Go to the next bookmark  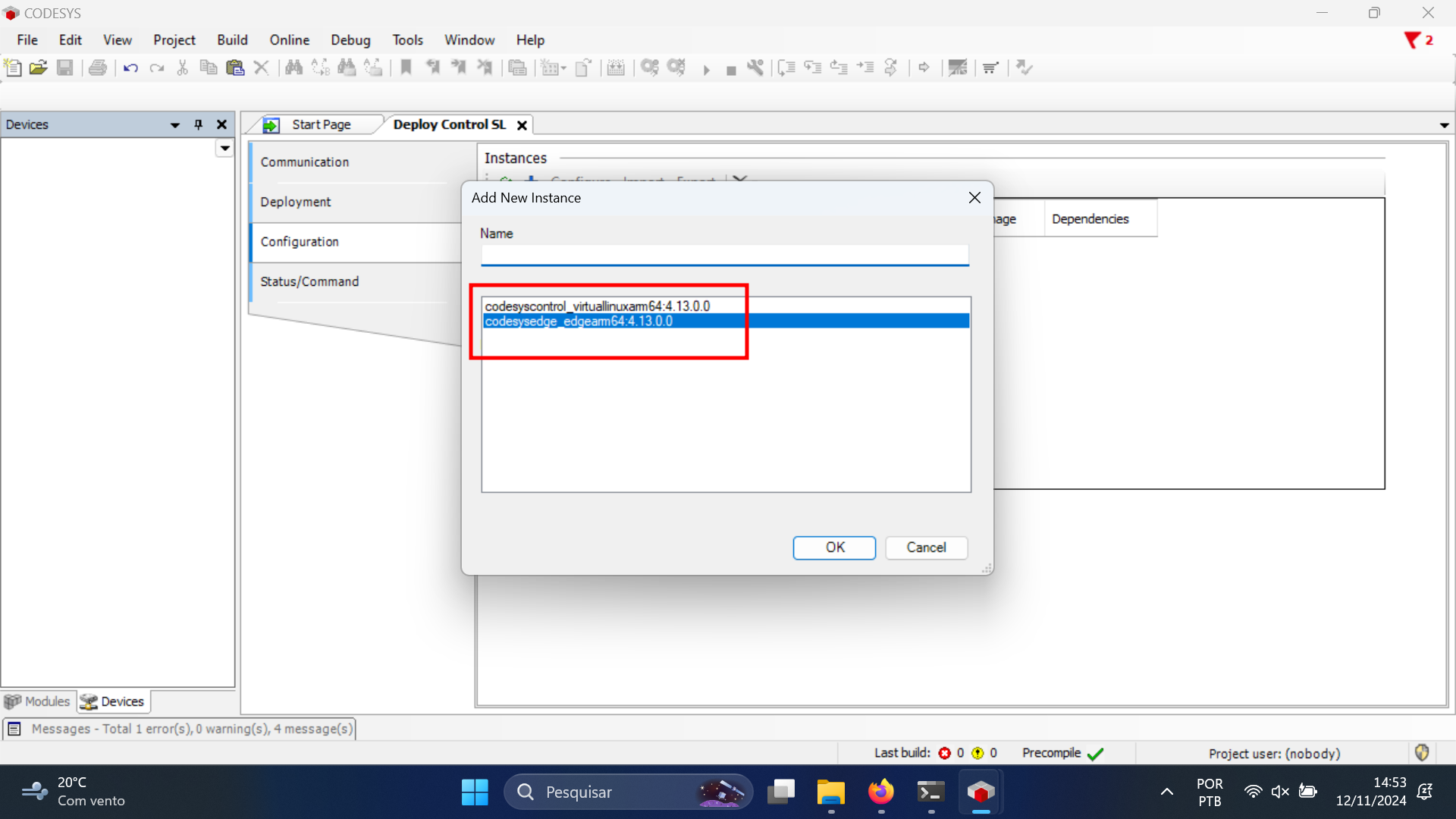(459, 67)
